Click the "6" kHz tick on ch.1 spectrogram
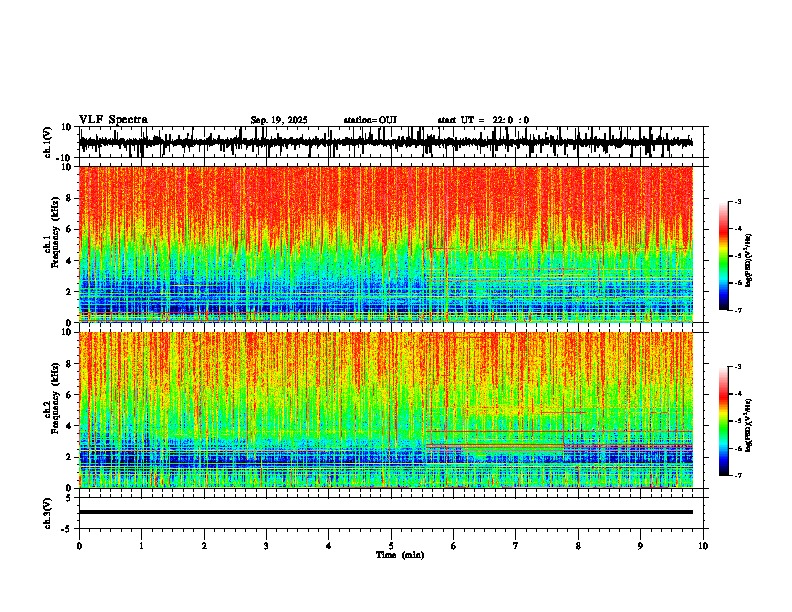 tap(69, 229)
